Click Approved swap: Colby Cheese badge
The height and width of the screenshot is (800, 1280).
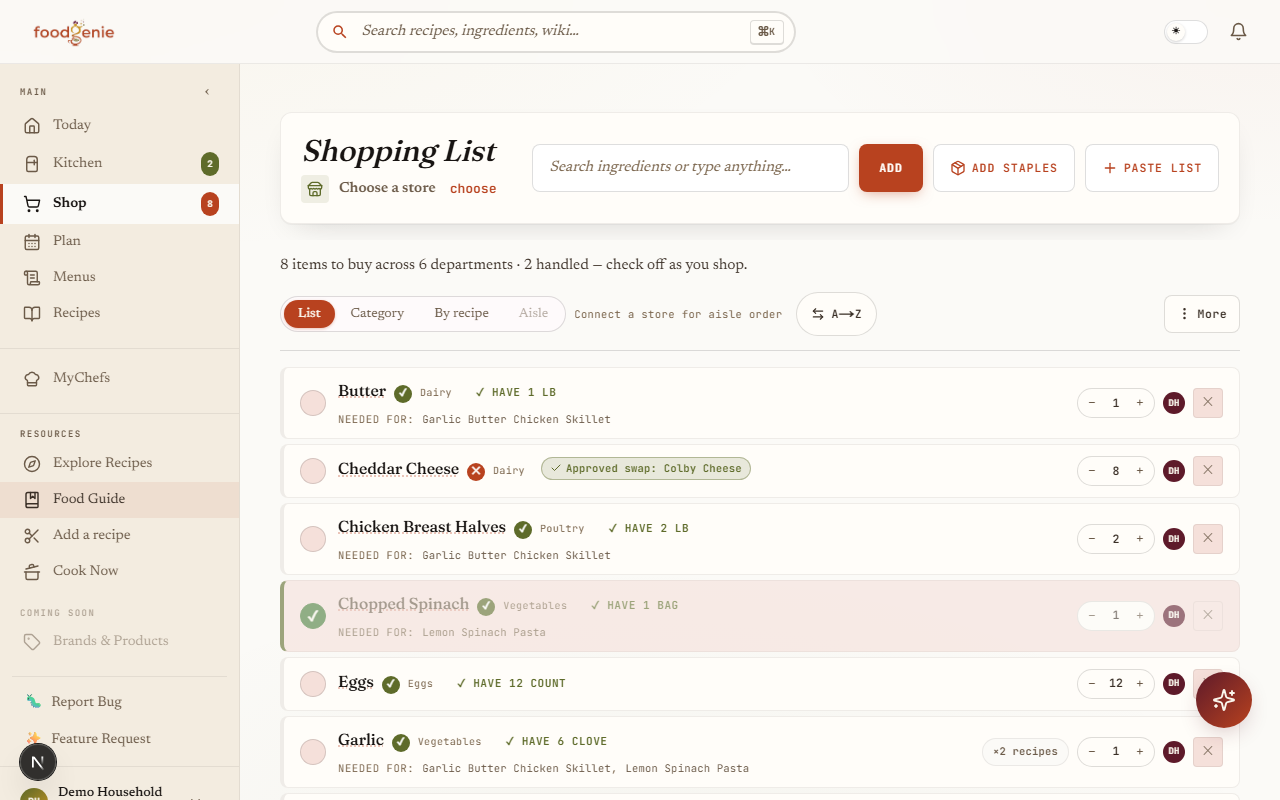[x=646, y=469]
